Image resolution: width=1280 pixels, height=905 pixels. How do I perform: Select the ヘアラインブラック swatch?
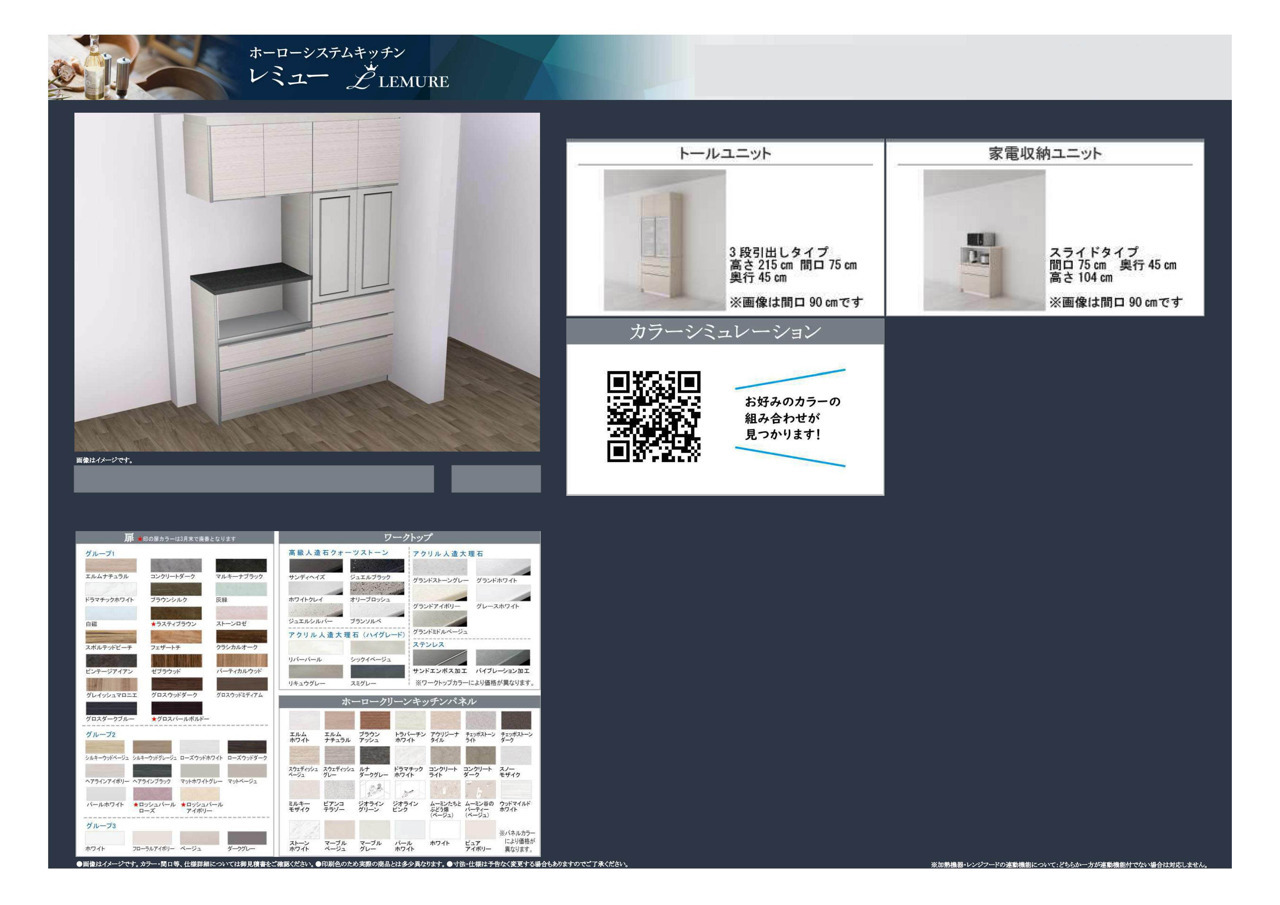click(x=152, y=770)
